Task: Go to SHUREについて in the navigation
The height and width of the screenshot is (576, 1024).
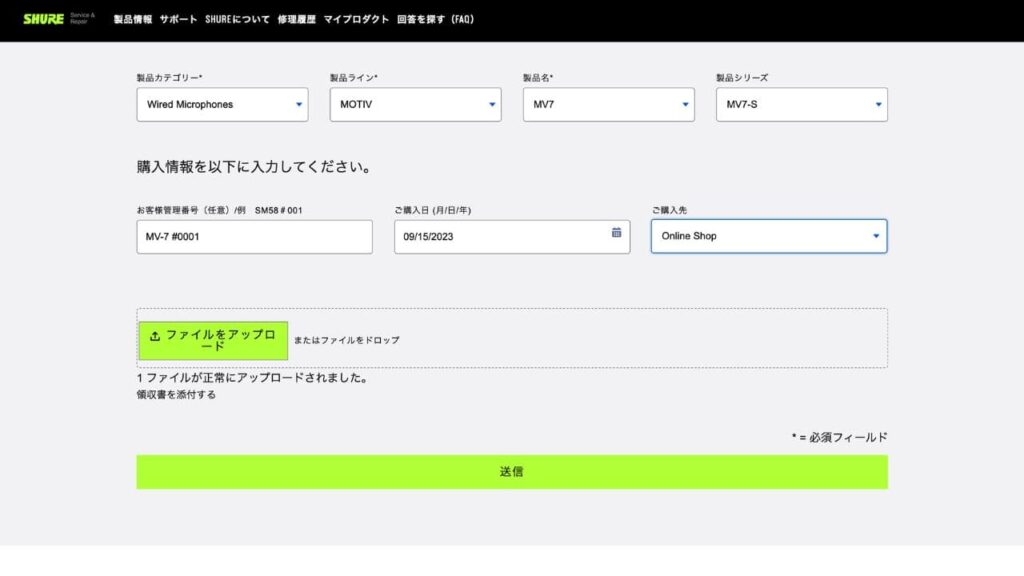Action: click(237, 19)
